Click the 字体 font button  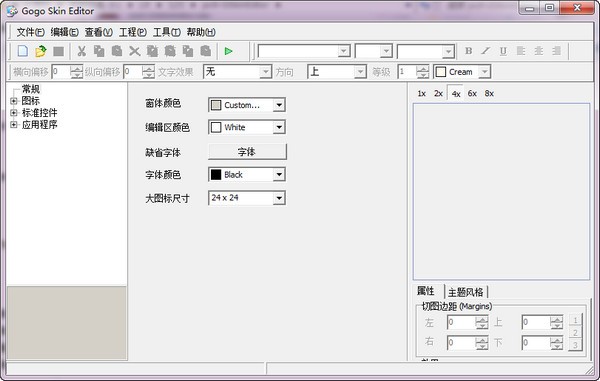coord(247,151)
